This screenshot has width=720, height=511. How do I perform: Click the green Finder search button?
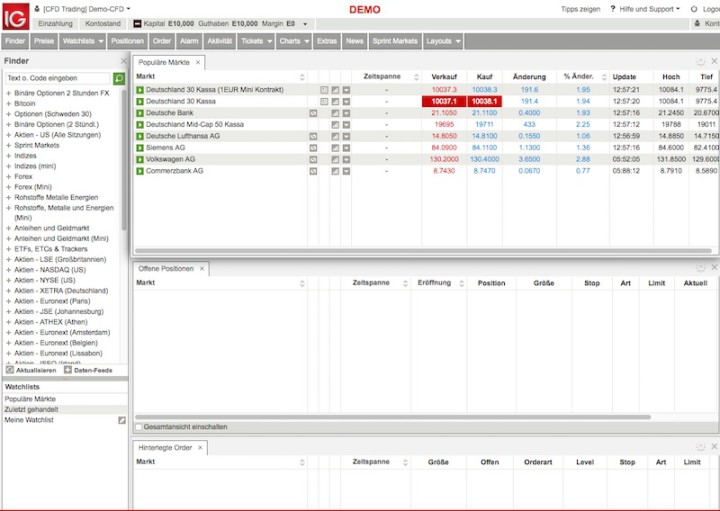(119, 78)
